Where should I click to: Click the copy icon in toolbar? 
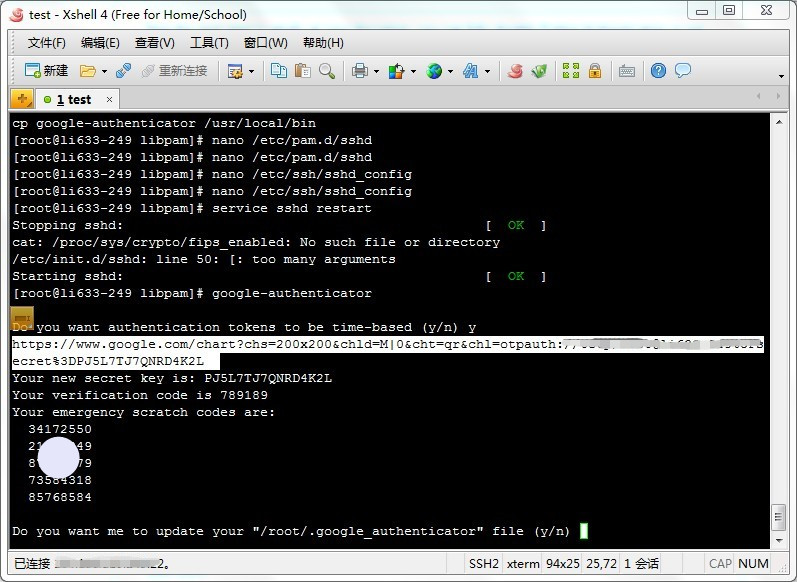[x=279, y=71]
